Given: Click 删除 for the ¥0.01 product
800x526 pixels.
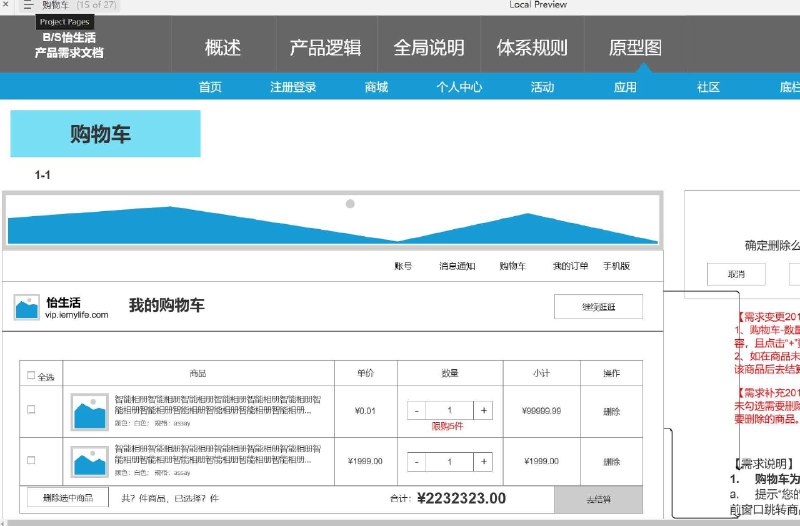Looking at the screenshot, I should [611, 411].
